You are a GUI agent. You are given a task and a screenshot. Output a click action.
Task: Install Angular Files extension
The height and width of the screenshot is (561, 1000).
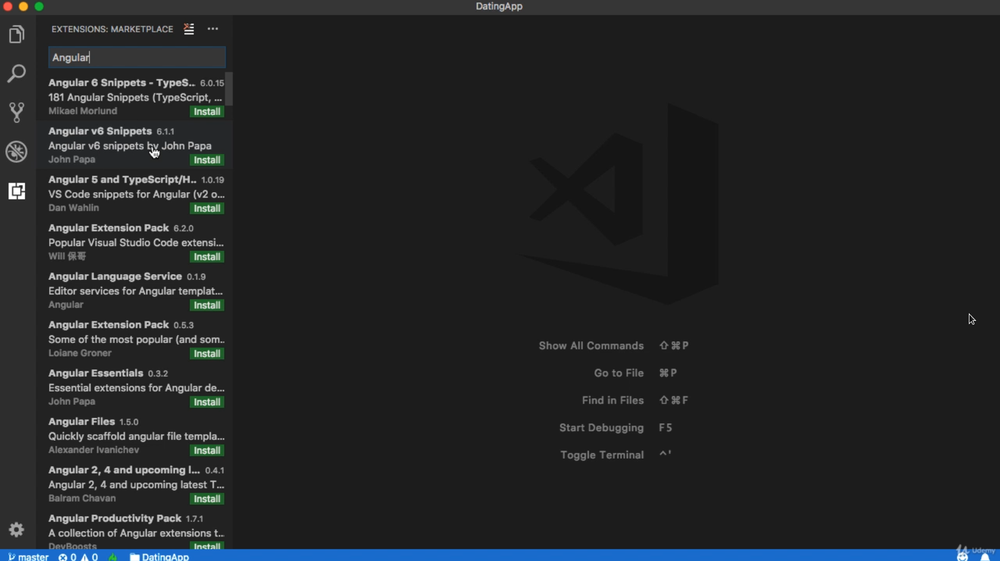207,451
